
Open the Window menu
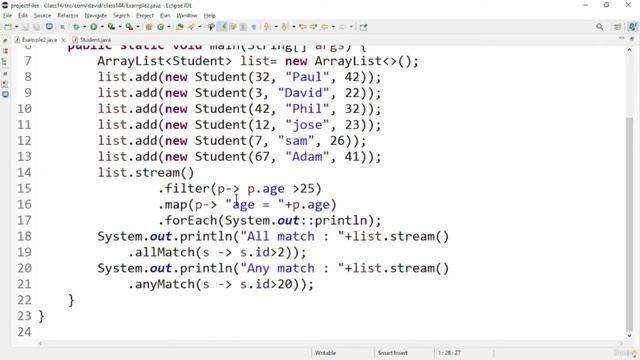tap(187, 15)
